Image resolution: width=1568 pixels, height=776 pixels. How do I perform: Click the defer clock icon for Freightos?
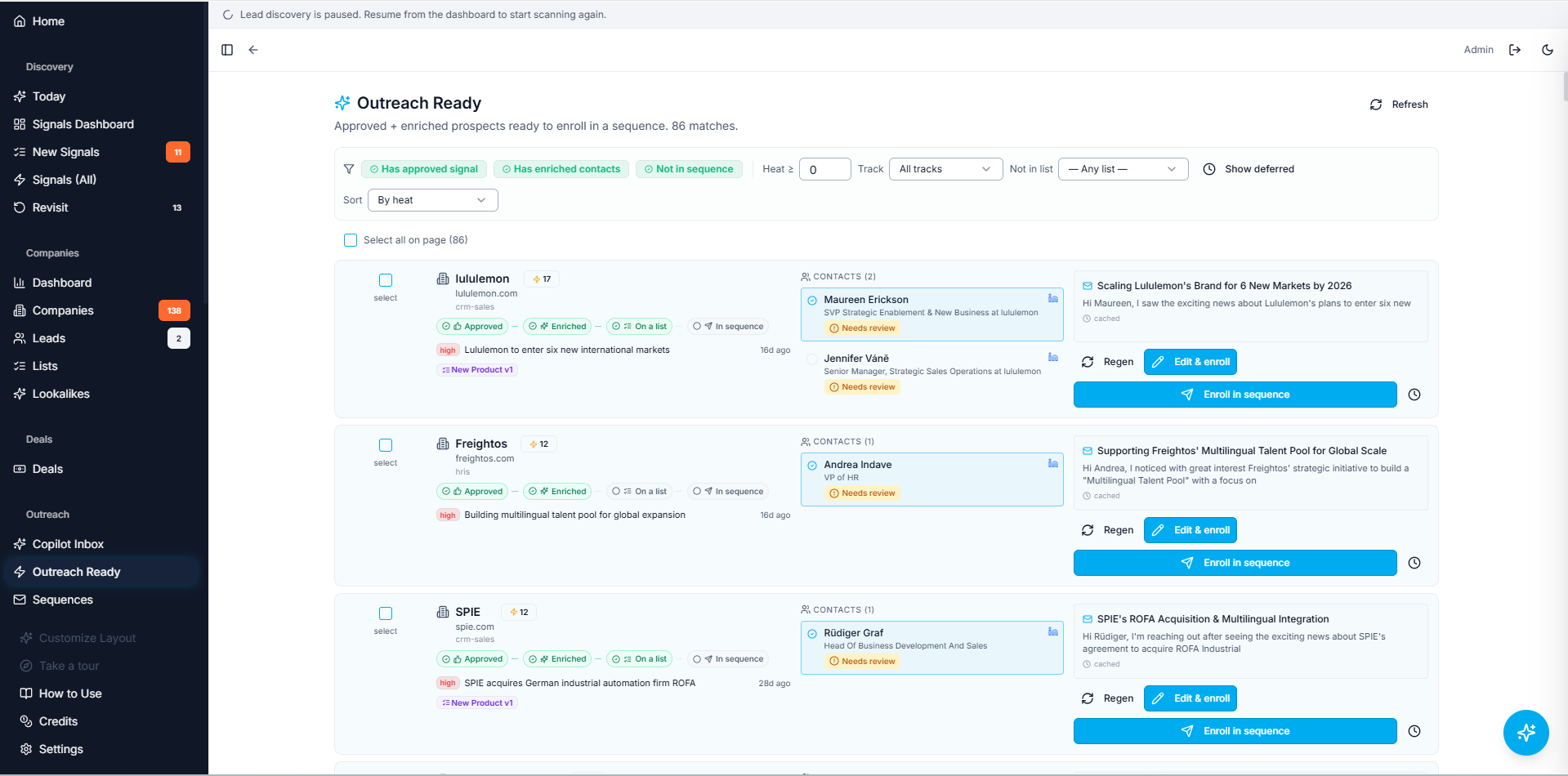pyautogui.click(x=1414, y=563)
